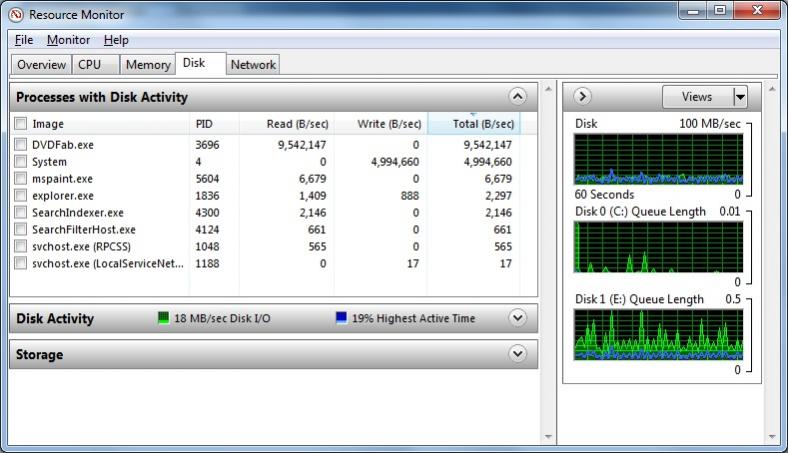Switch to the Memory tab
Image resolution: width=788 pixels, height=453 pixels.
pos(148,65)
